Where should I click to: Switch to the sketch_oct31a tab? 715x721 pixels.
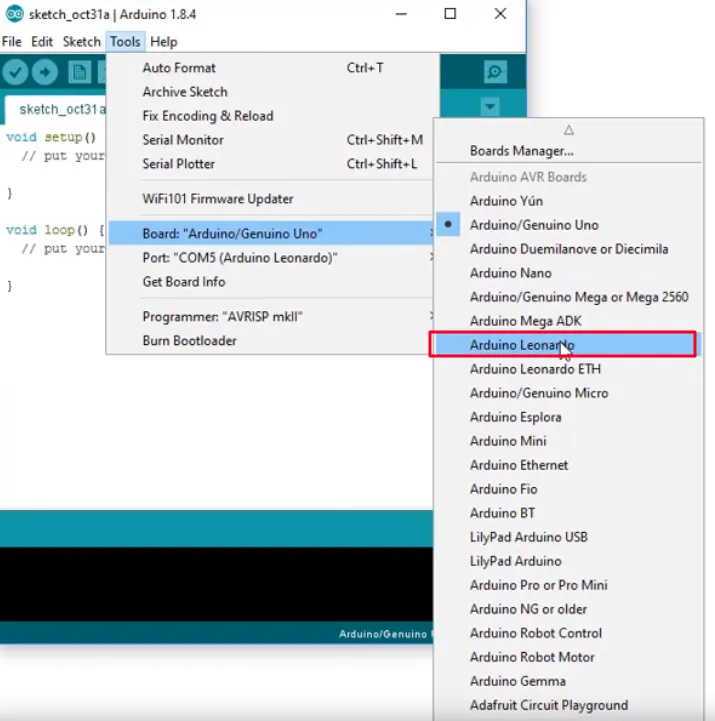57,109
